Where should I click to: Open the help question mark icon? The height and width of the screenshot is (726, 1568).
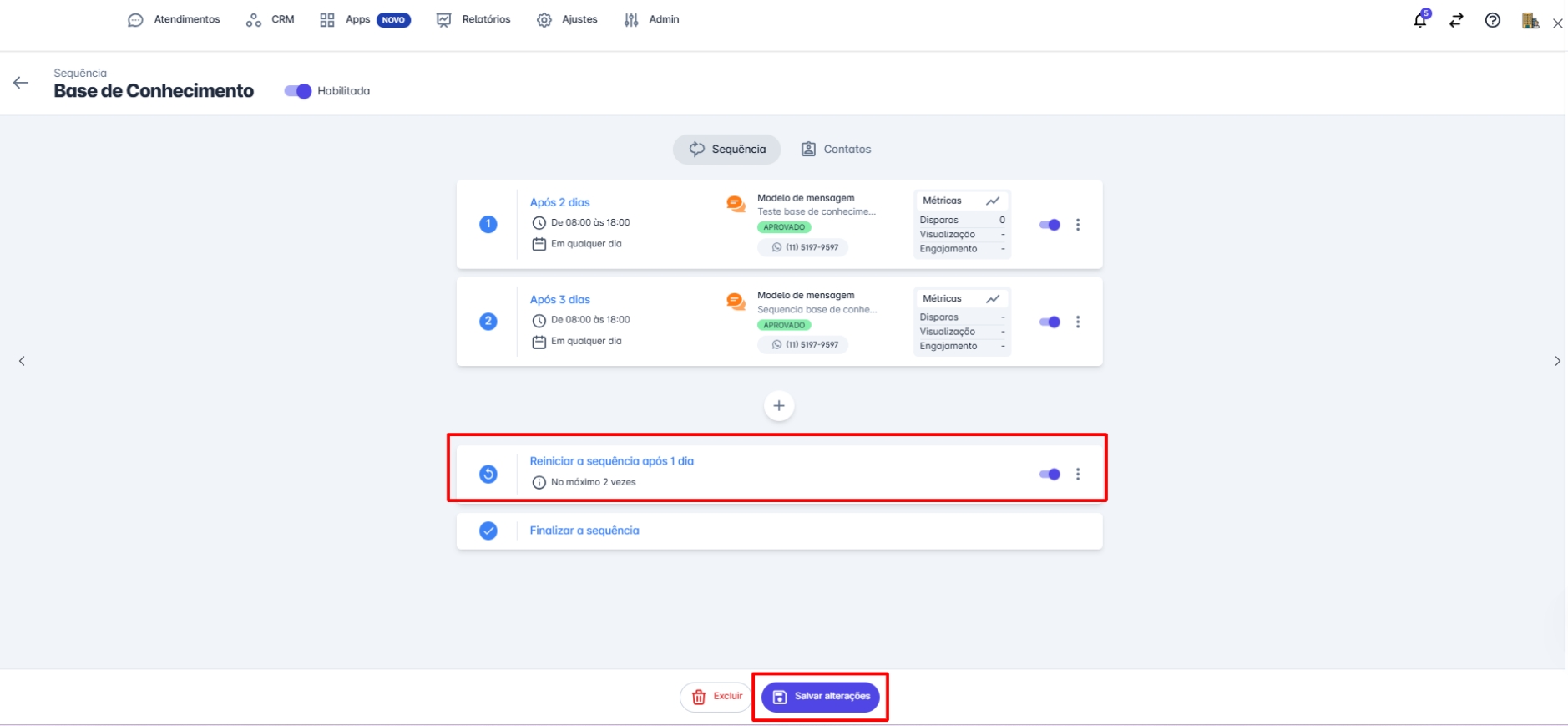(1492, 20)
